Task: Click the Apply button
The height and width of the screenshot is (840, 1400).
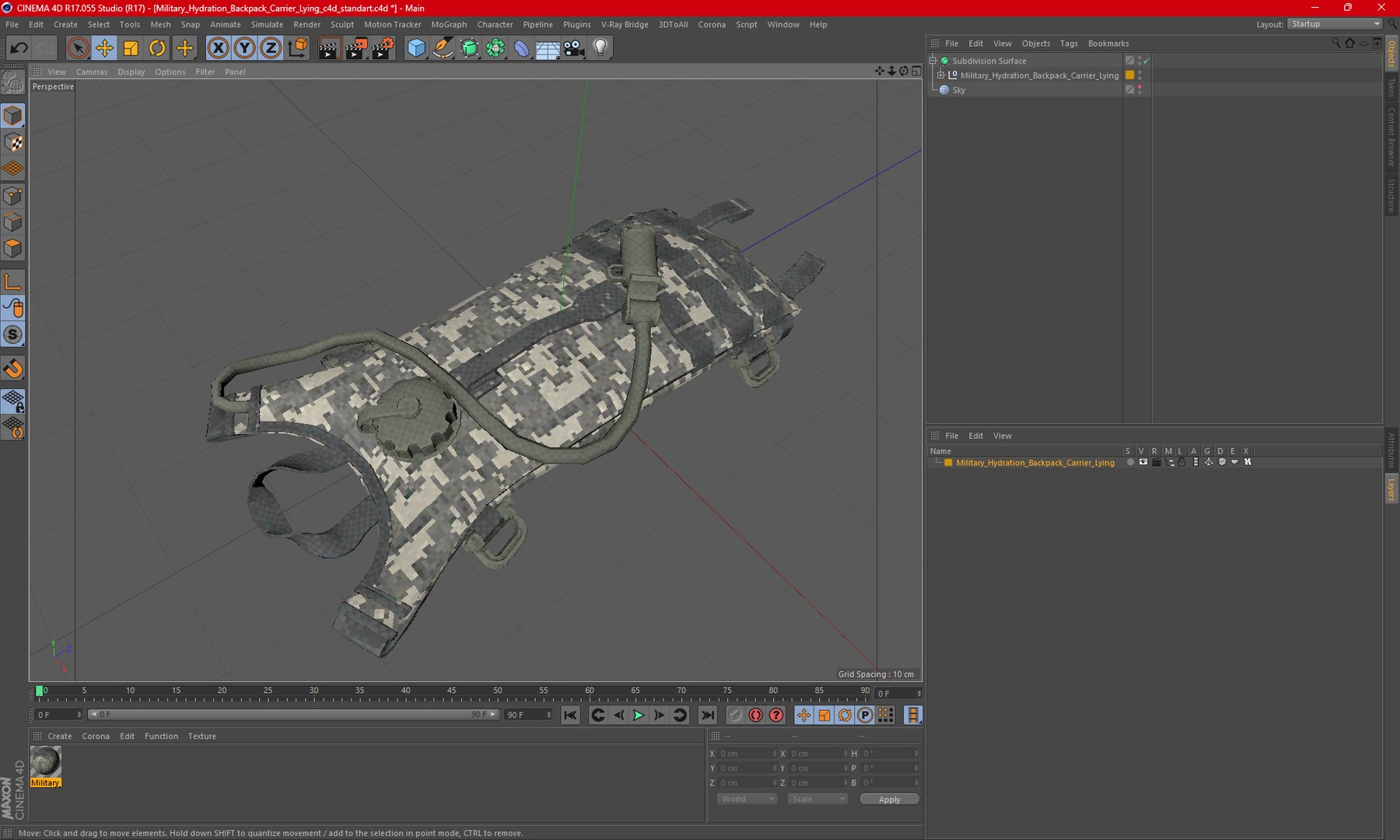Action: tap(889, 799)
